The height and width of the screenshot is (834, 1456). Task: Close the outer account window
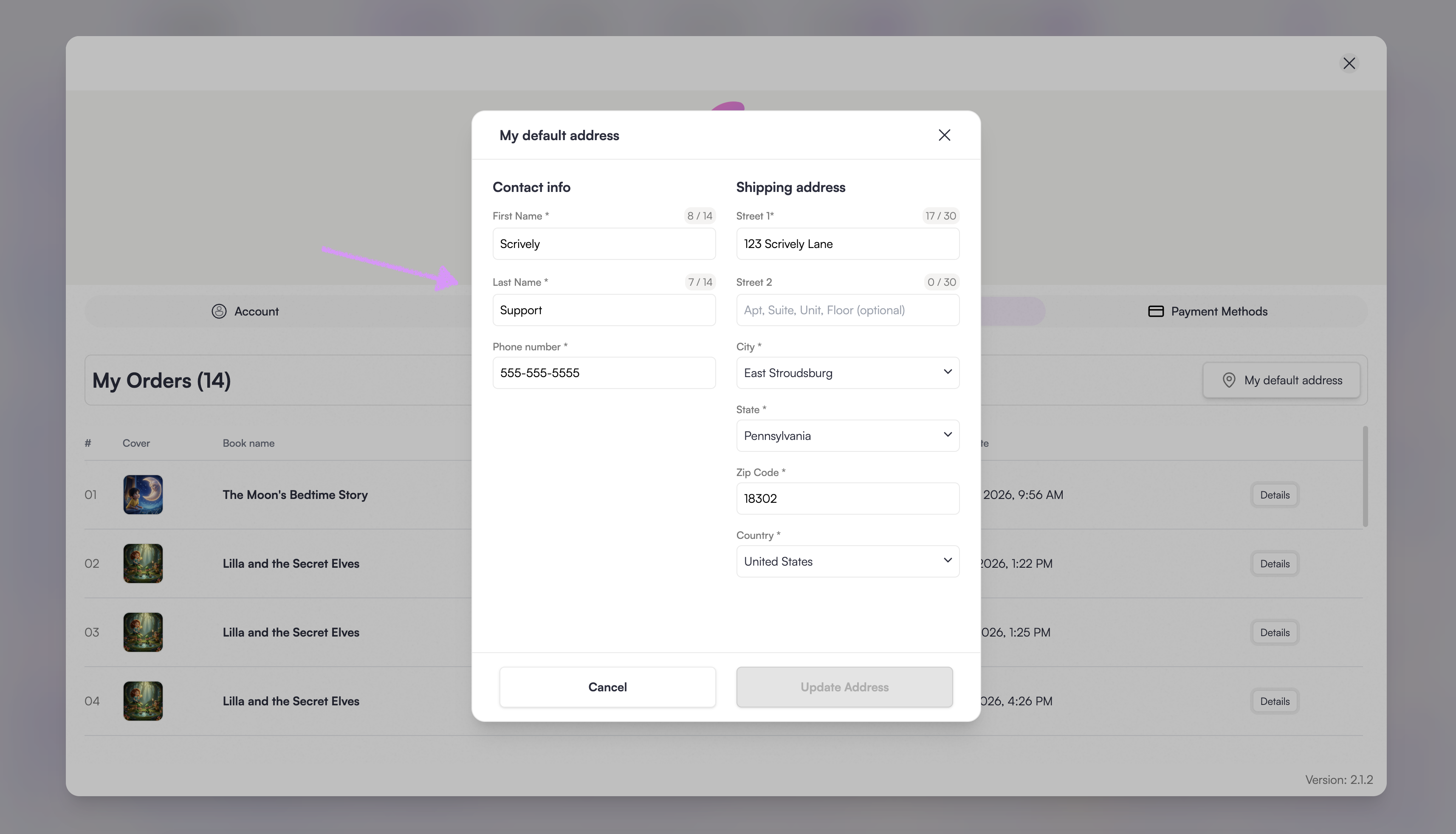coord(1349,63)
